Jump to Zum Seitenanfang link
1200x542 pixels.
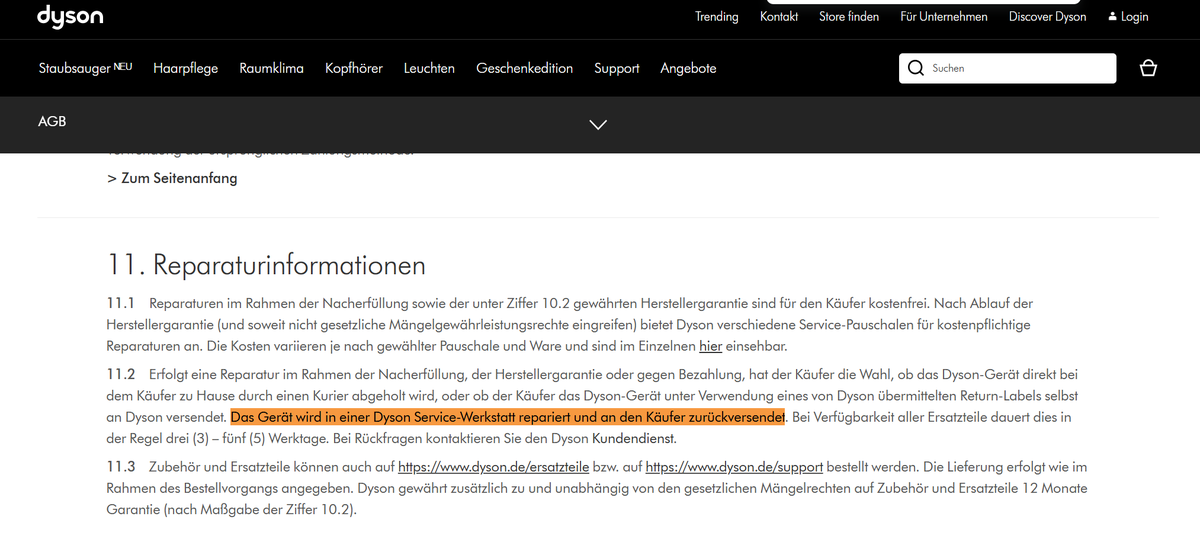click(172, 179)
